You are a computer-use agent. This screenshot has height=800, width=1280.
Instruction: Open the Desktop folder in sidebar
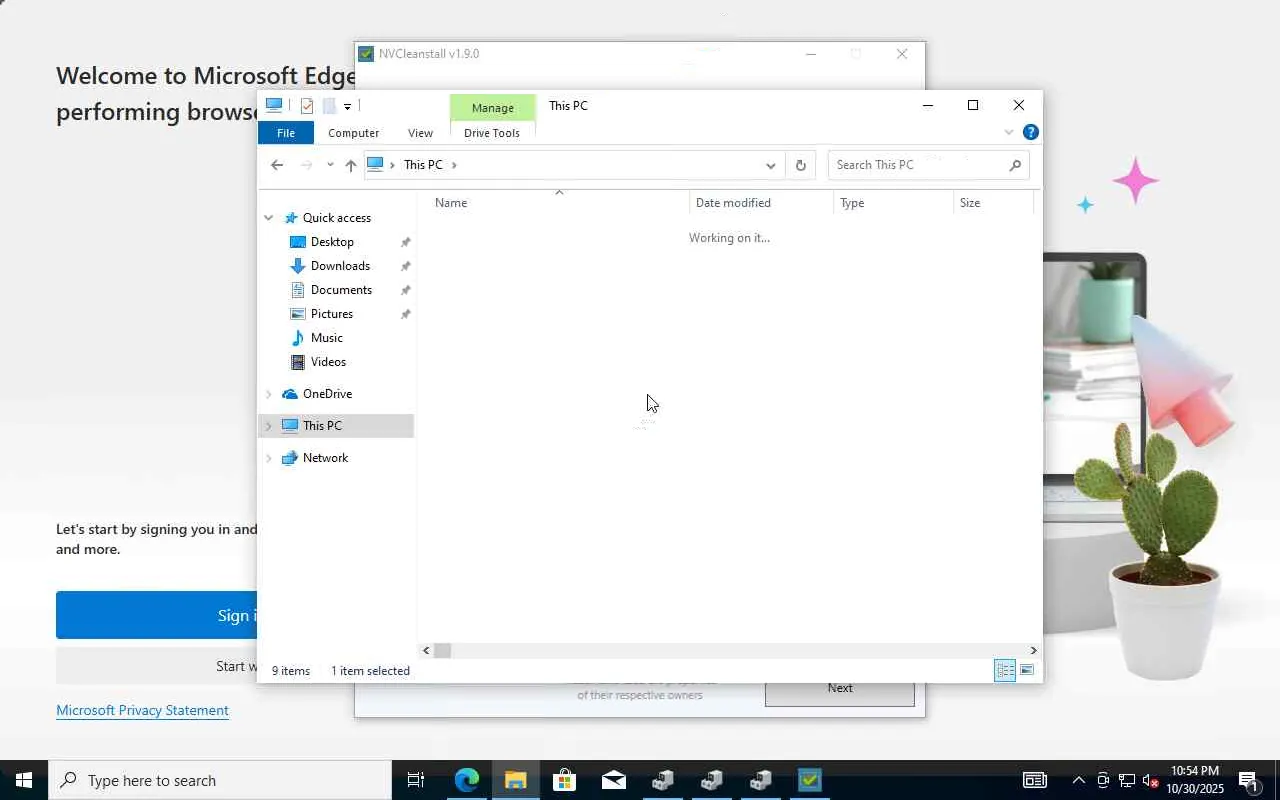pos(332,242)
